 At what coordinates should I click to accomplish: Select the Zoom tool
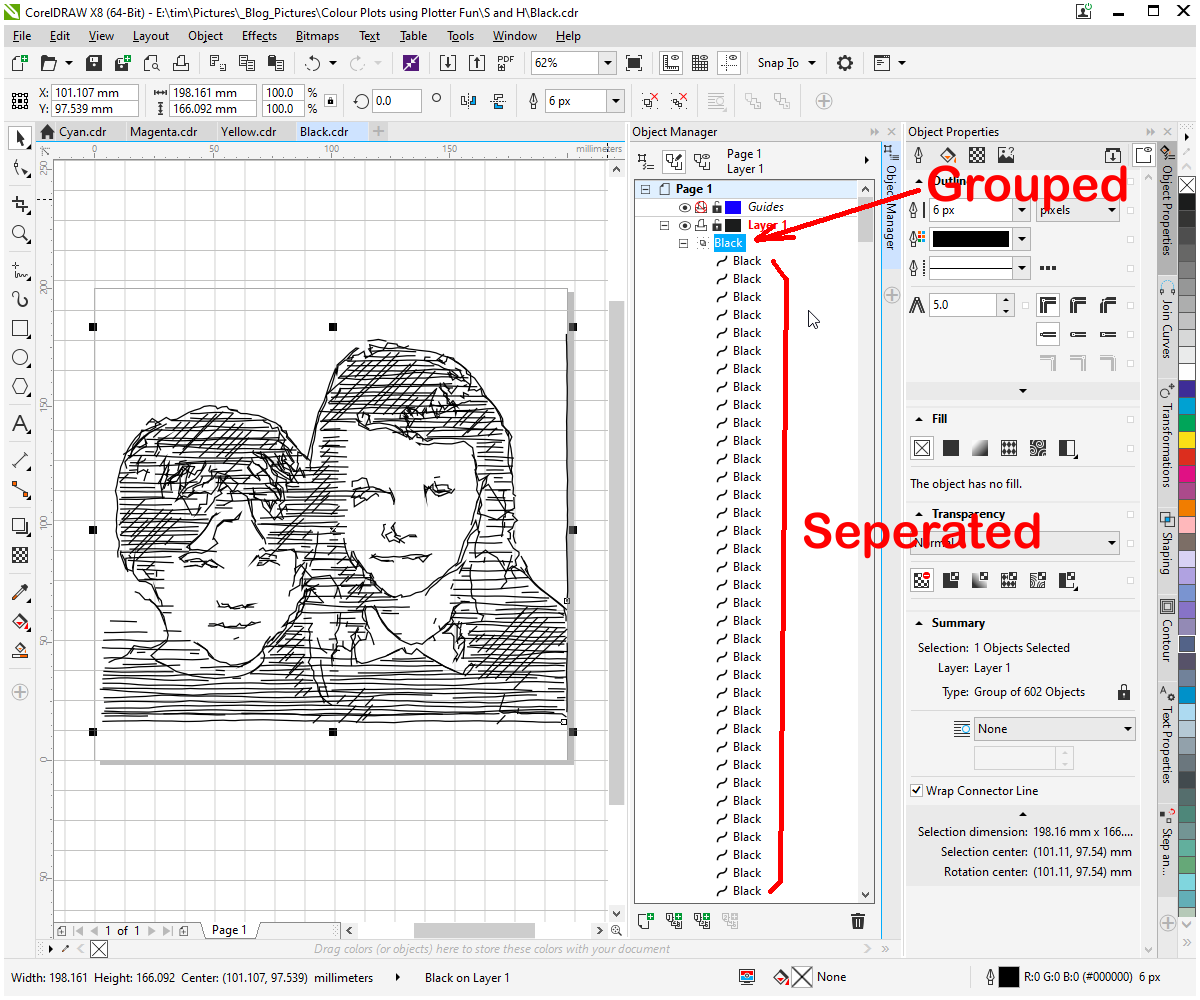[x=19, y=234]
